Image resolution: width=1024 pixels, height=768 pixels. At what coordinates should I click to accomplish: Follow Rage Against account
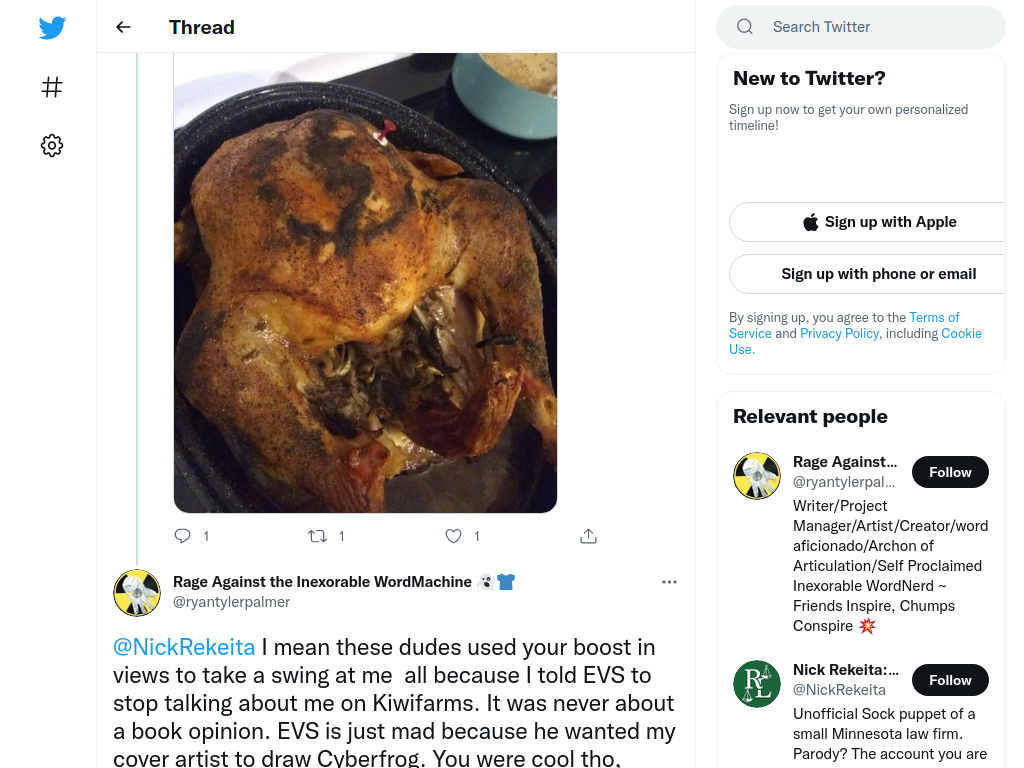click(x=950, y=472)
